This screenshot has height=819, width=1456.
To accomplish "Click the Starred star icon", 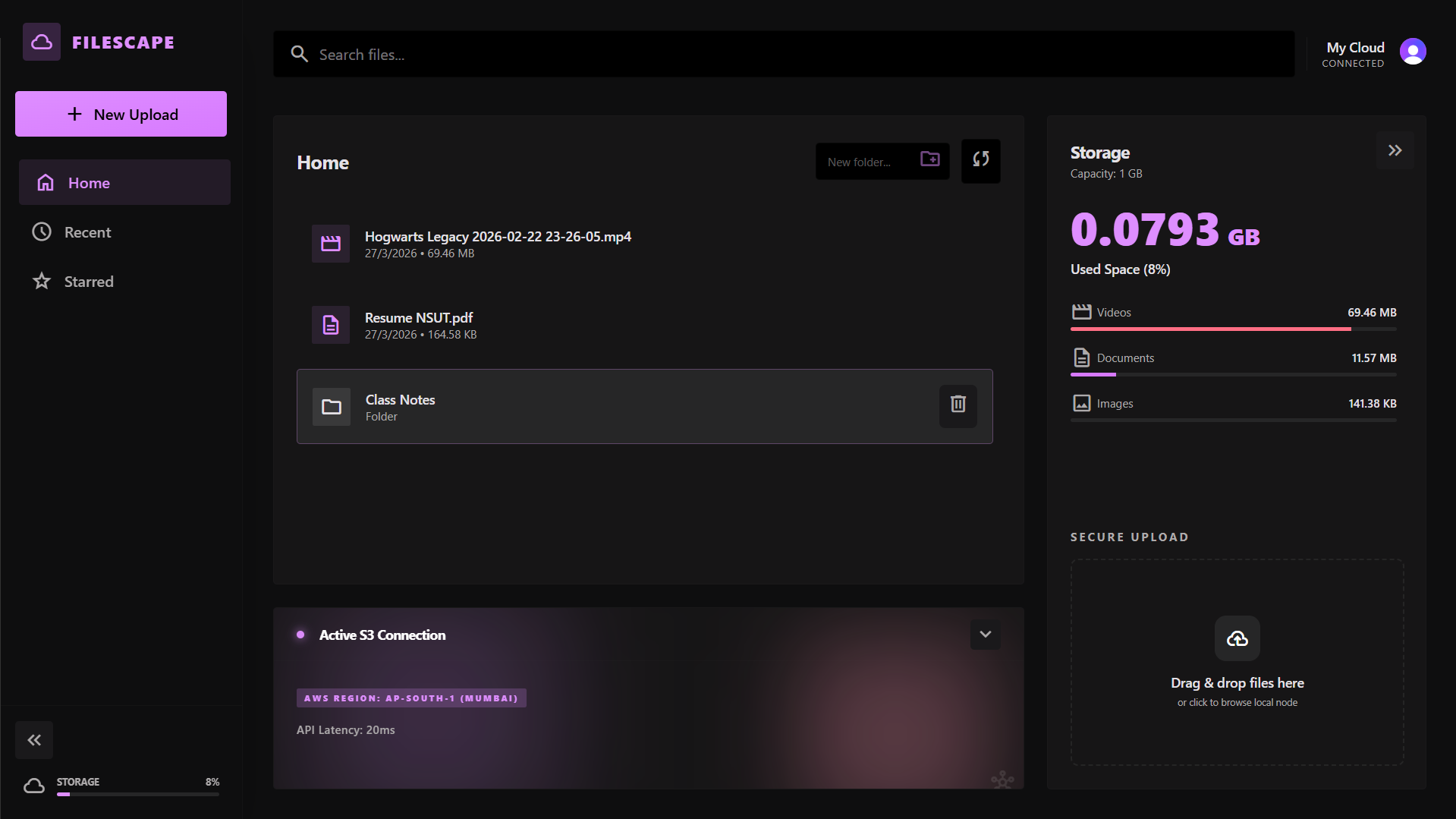I will coord(42,281).
